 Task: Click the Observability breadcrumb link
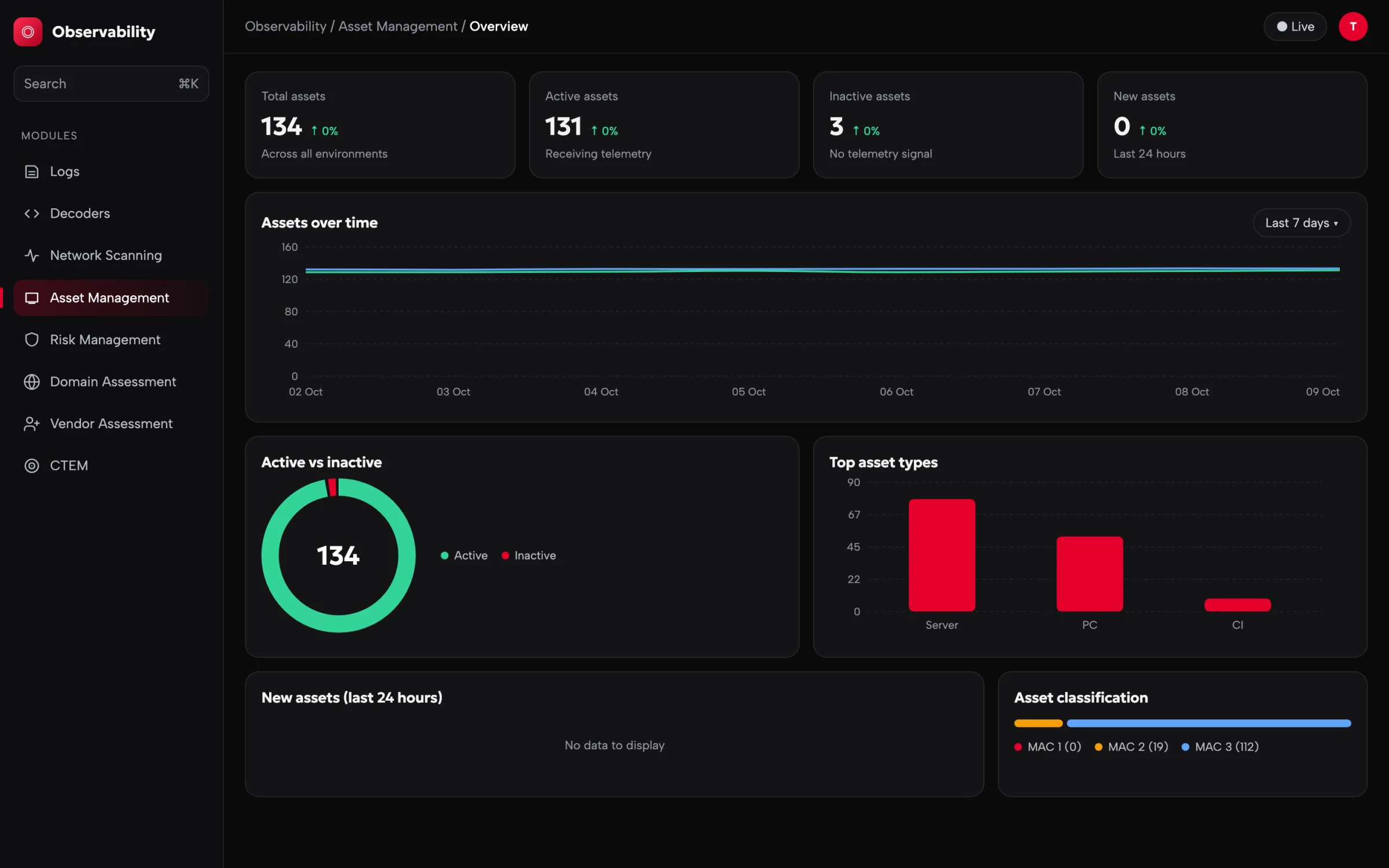coord(285,27)
